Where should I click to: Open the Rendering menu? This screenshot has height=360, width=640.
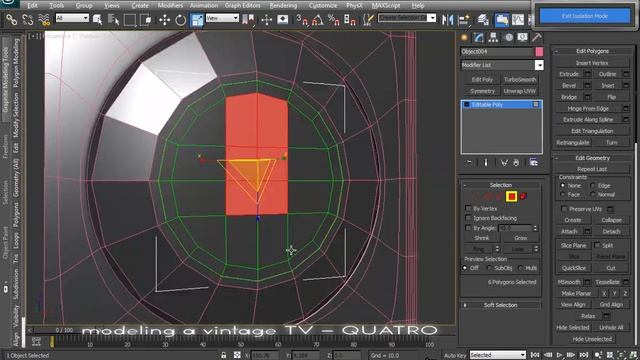[x=283, y=6]
